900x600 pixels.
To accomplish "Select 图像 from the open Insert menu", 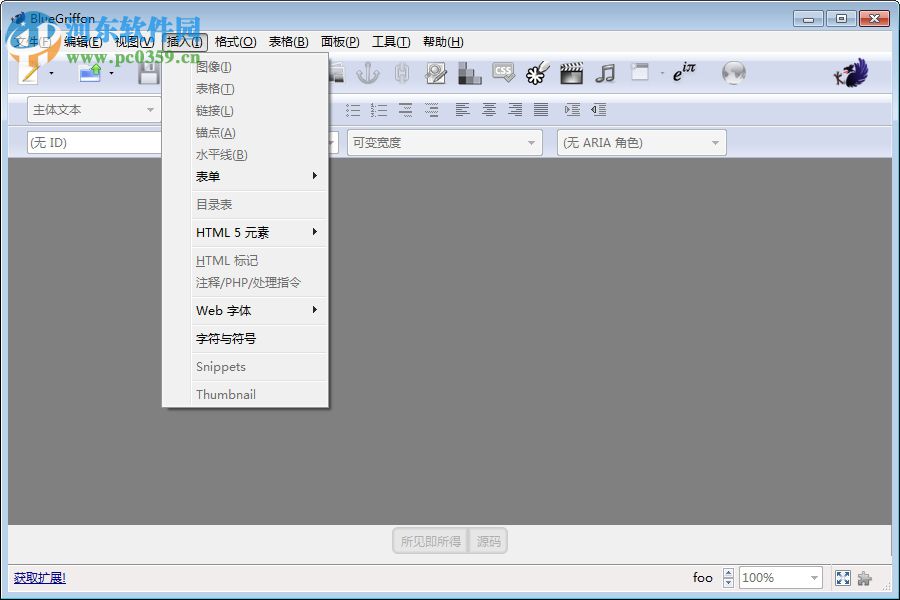I will [214, 66].
